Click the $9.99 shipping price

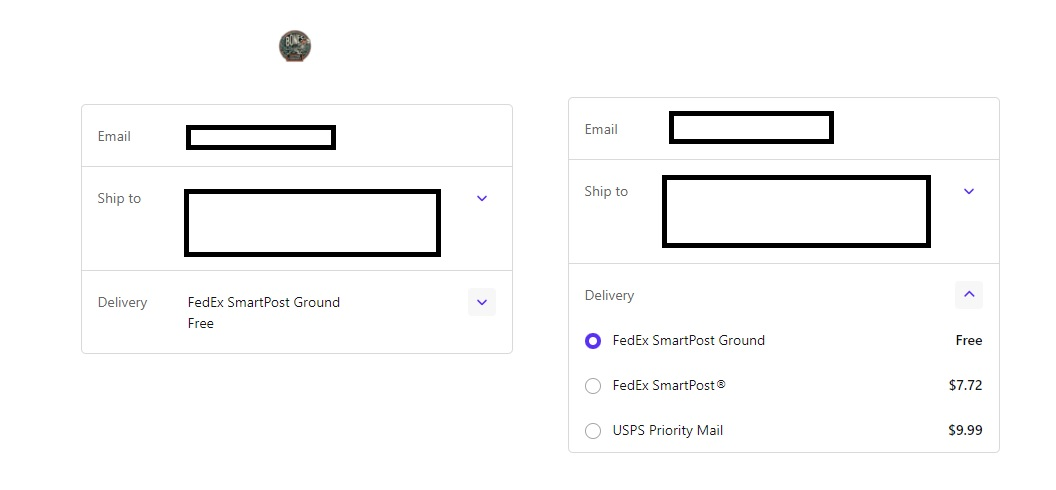965,431
